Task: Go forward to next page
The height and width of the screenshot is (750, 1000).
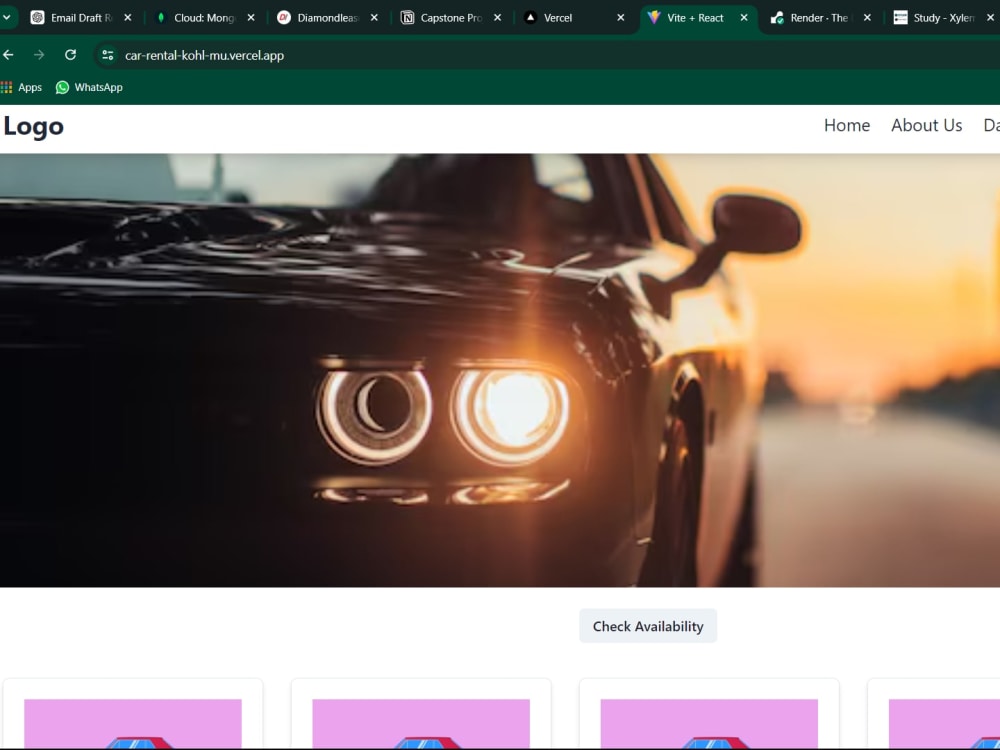Action: (x=39, y=55)
